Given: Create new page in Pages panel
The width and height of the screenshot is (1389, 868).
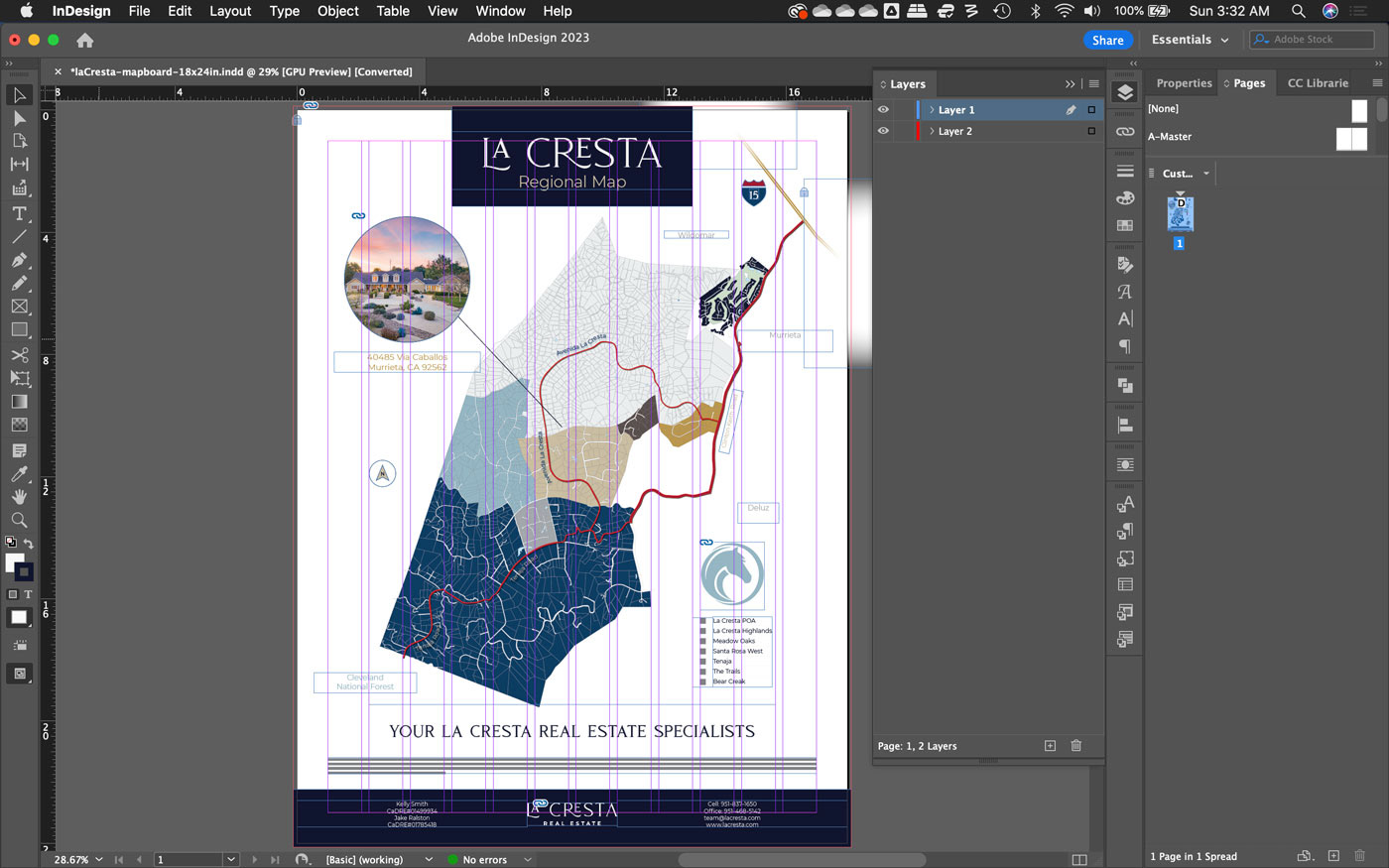Looking at the screenshot, I should (1333, 855).
